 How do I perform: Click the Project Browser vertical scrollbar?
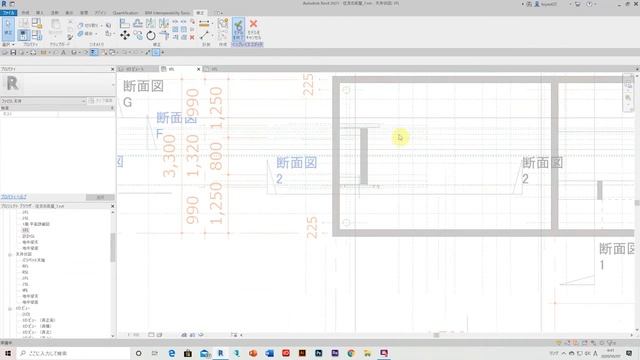click(113, 247)
